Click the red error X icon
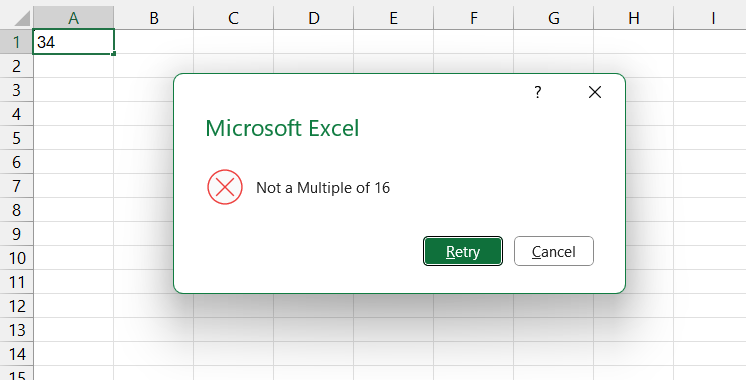The height and width of the screenshot is (380, 746). coord(225,187)
